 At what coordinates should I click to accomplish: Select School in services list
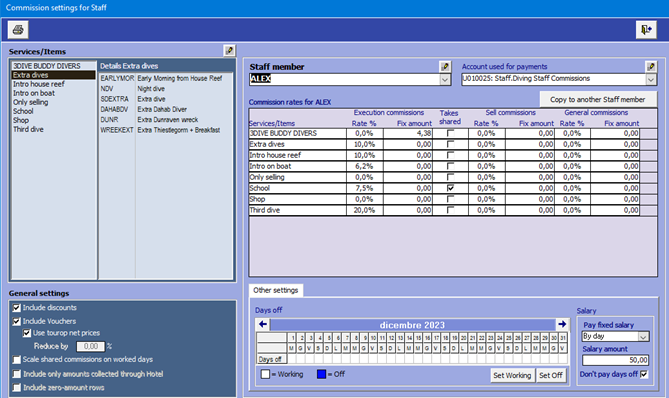53,111
